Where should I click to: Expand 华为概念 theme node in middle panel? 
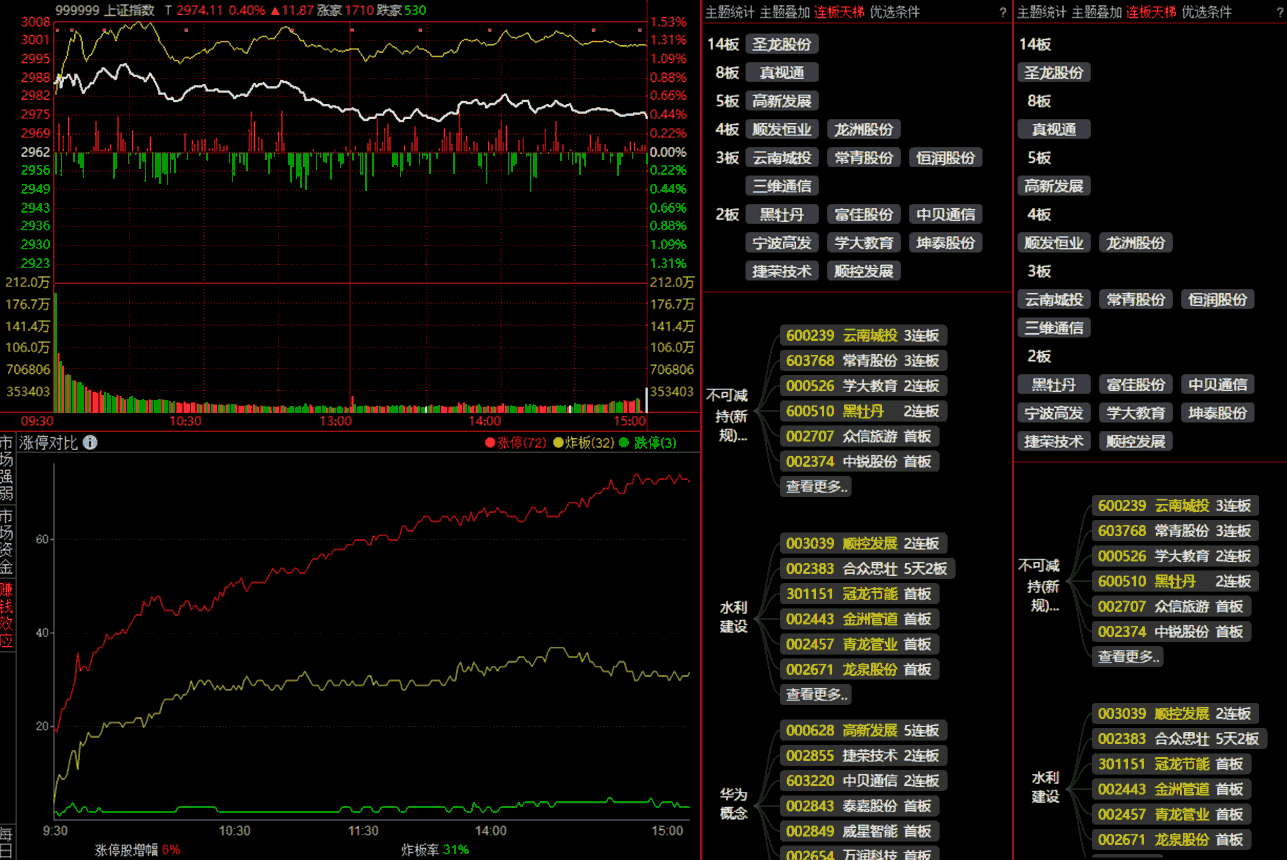[734, 804]
